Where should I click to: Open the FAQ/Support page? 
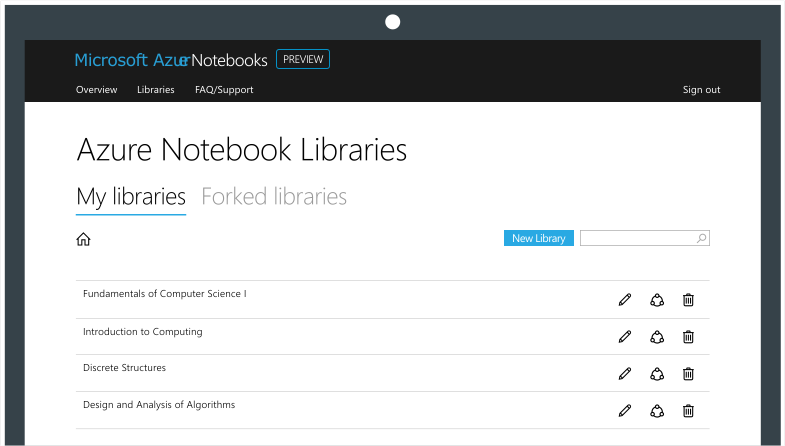(224, 90)
